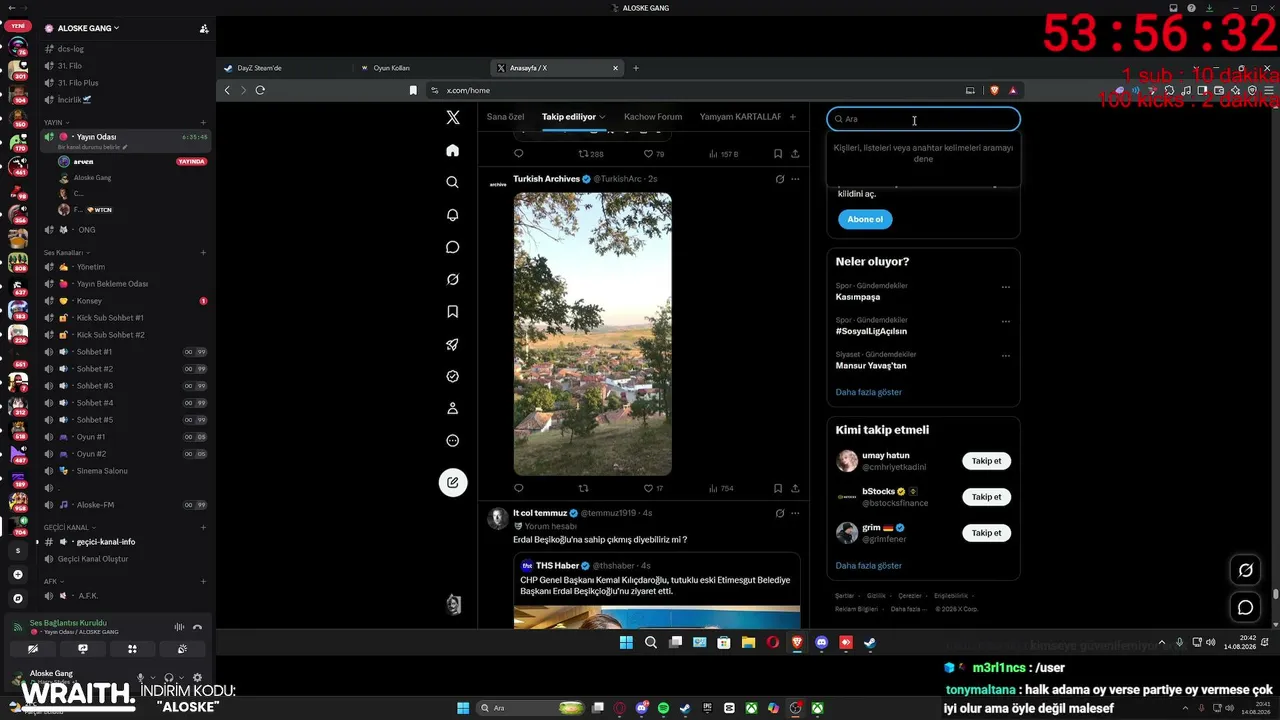Viewport: 1280px width, 720px height.
Task: Open Steam from inner taskbar
Action: 870,643
